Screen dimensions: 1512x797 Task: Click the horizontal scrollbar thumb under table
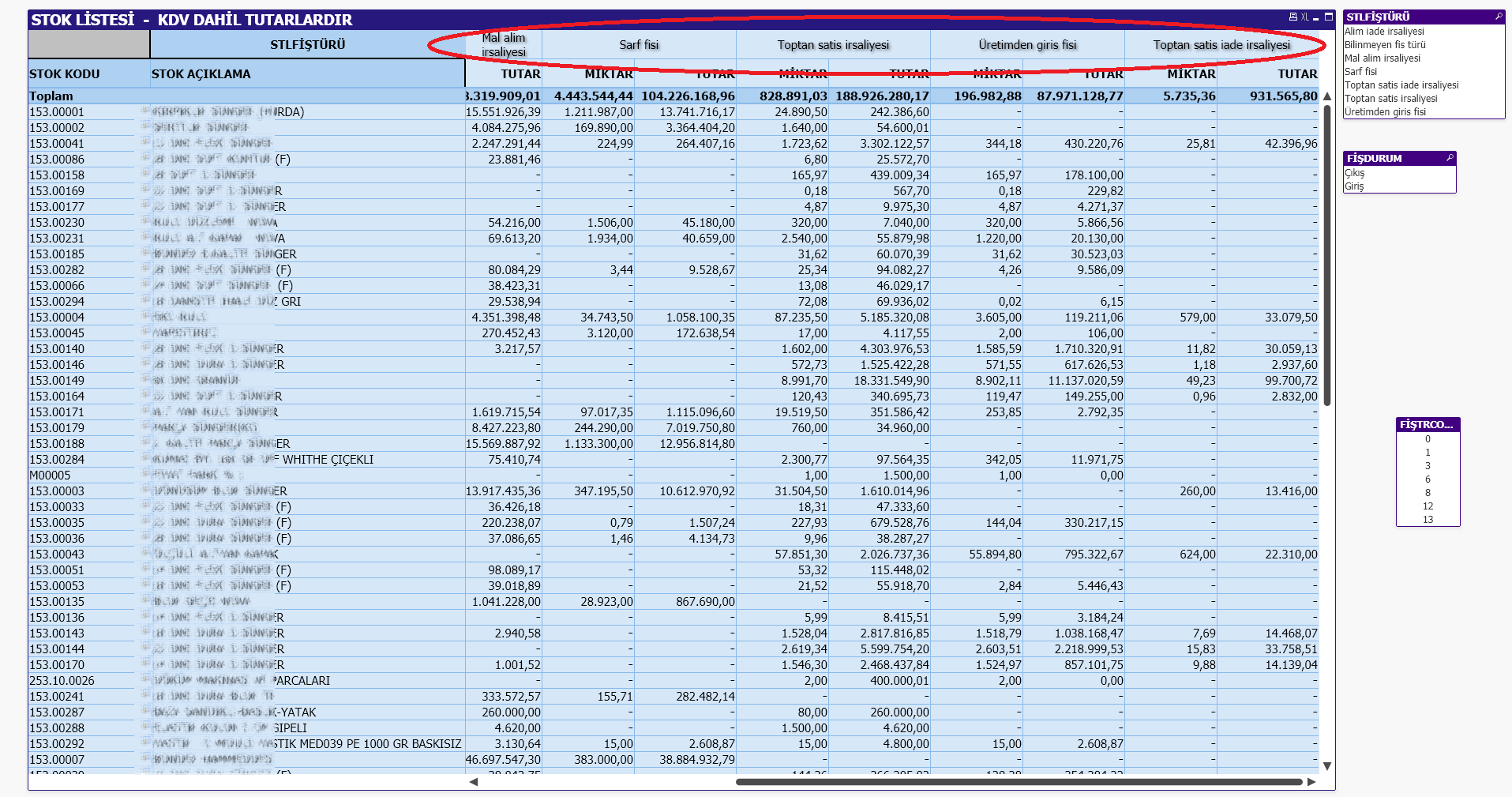(x=1019, y=782)
